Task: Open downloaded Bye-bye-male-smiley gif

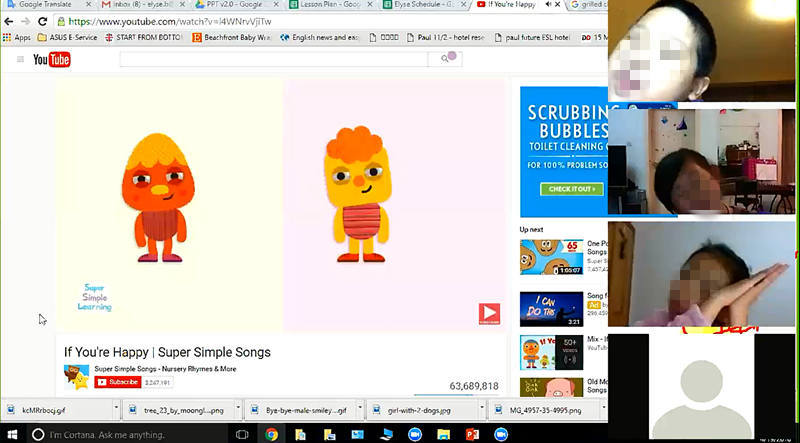Action: [x=299, y=410]
